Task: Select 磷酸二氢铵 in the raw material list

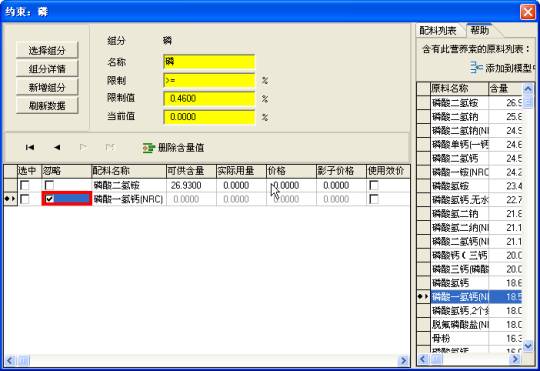Action: click(x=459, y=103)
